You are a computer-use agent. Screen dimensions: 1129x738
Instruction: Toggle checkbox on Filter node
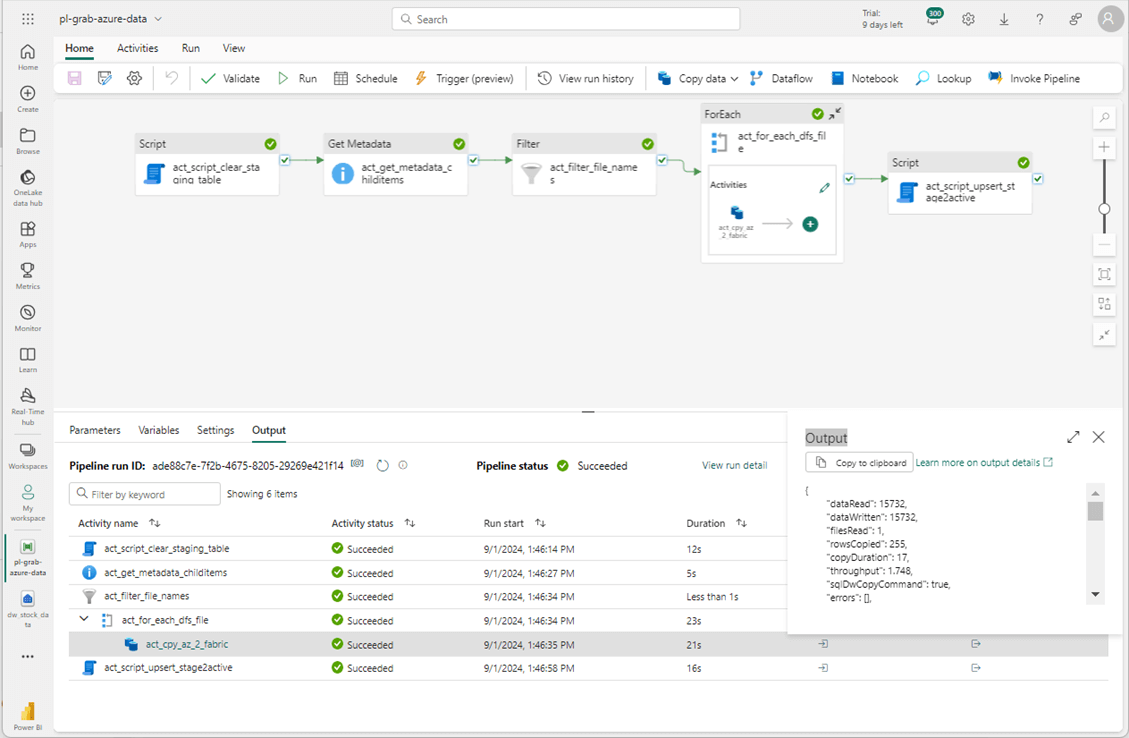point(662,160)
